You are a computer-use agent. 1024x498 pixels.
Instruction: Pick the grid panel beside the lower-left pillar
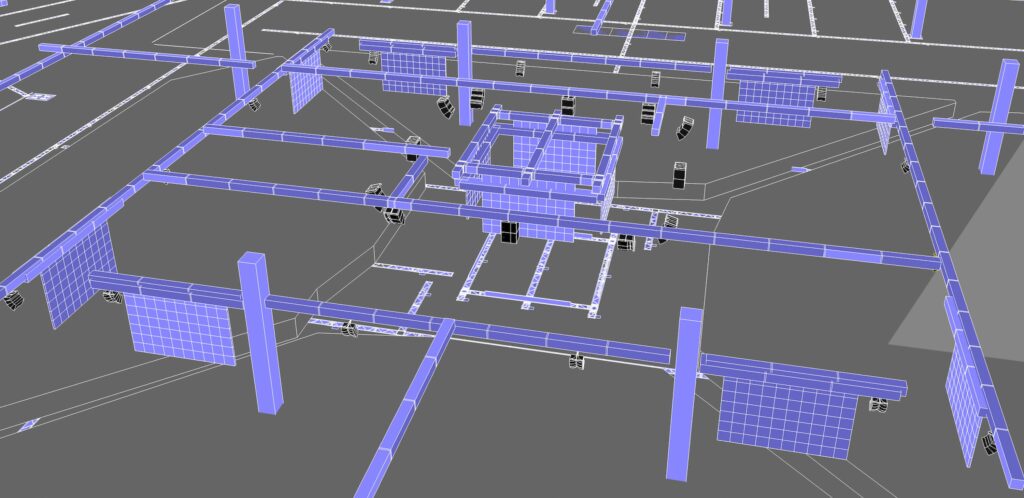coord(181,328)
